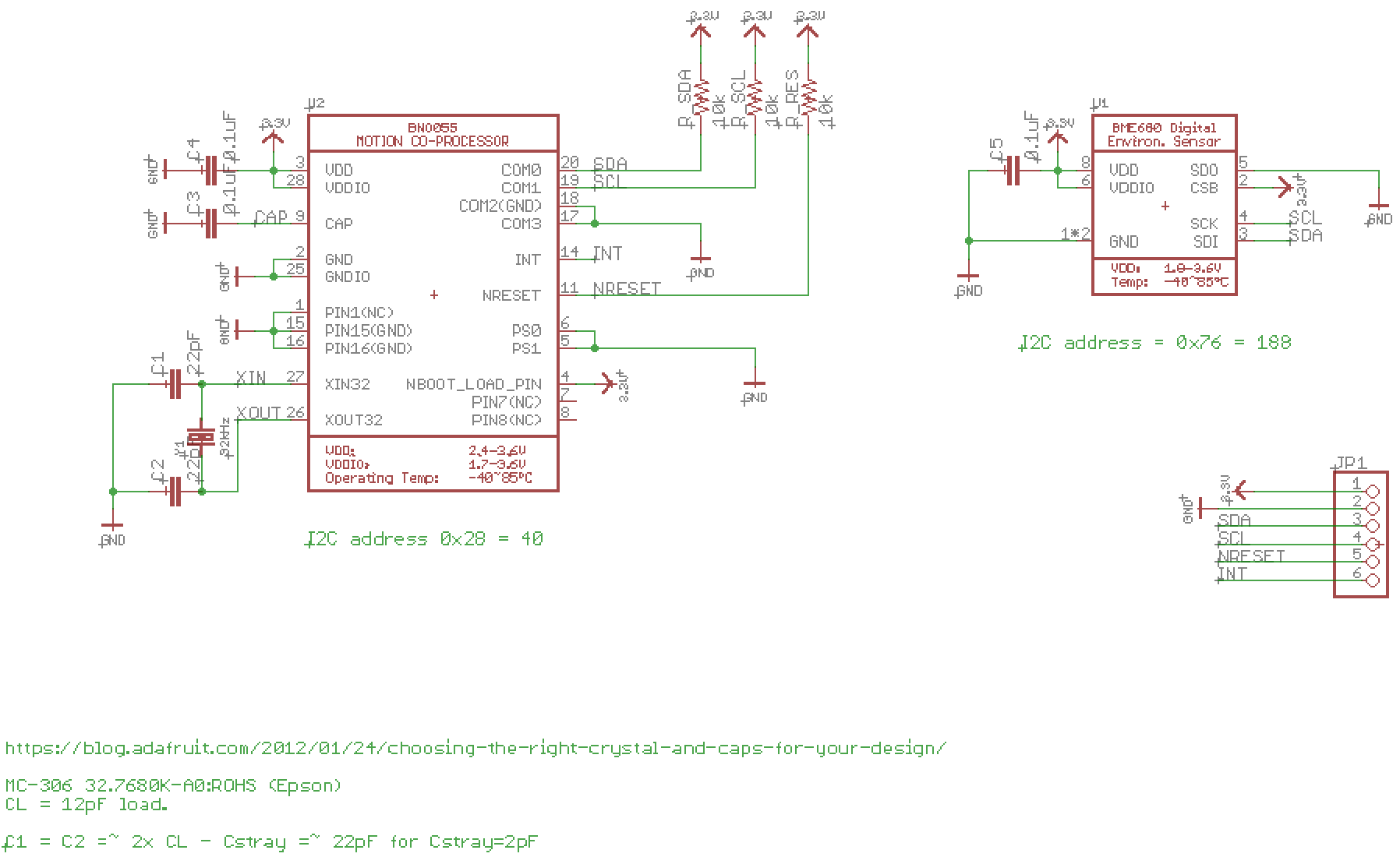1400x857 pixels.
Task: Click SDA label on BME680 SDI pin
Action: click(1306, 235)
